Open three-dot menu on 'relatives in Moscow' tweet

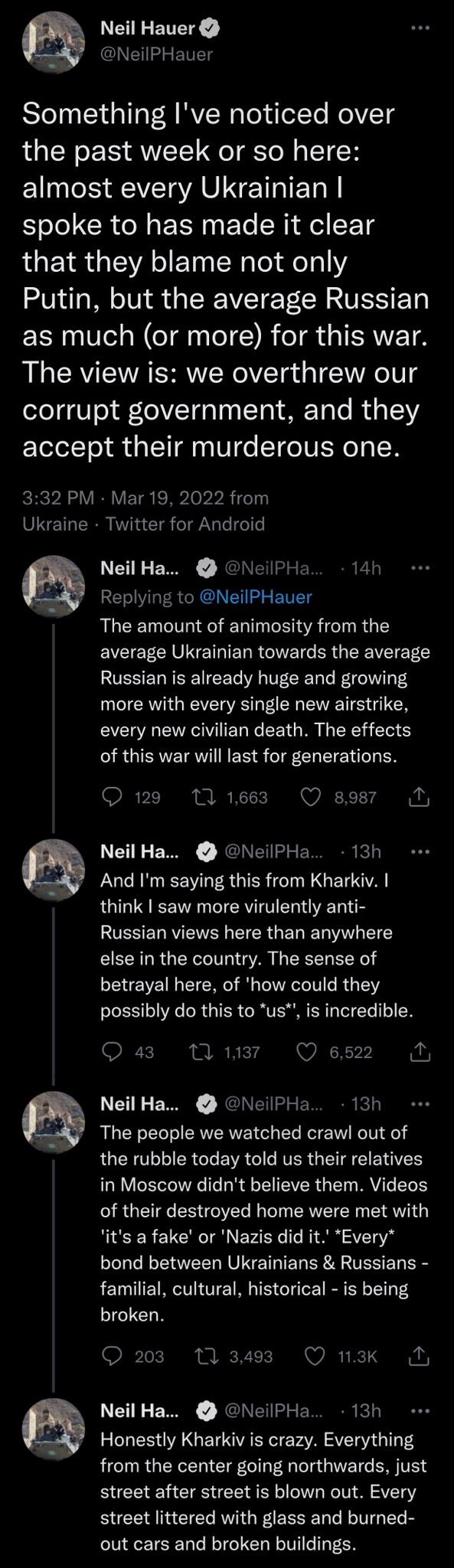coord(420,1104)
